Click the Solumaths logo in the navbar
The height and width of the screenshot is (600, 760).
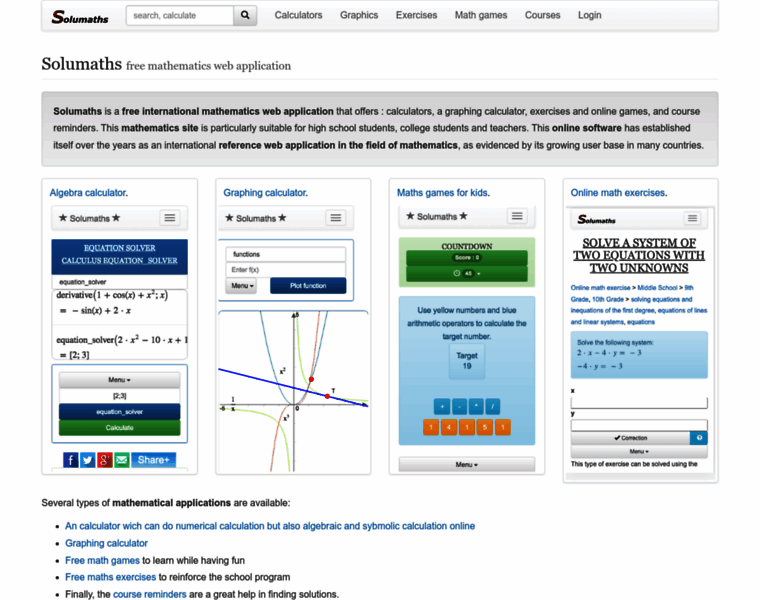80,17
